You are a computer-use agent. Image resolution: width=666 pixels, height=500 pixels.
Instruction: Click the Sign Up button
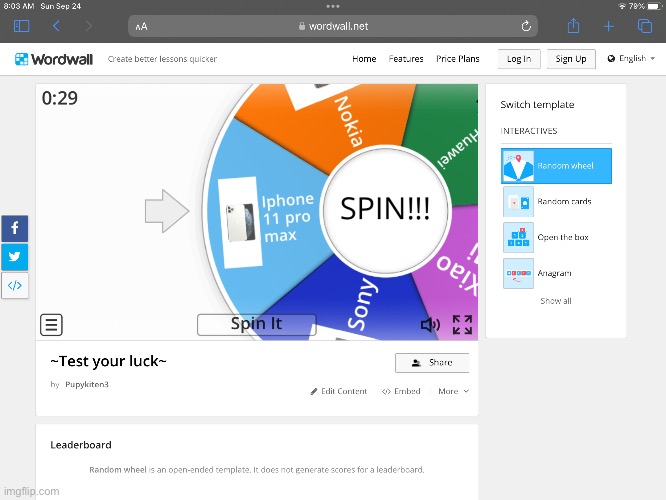[x=571, y=59]
